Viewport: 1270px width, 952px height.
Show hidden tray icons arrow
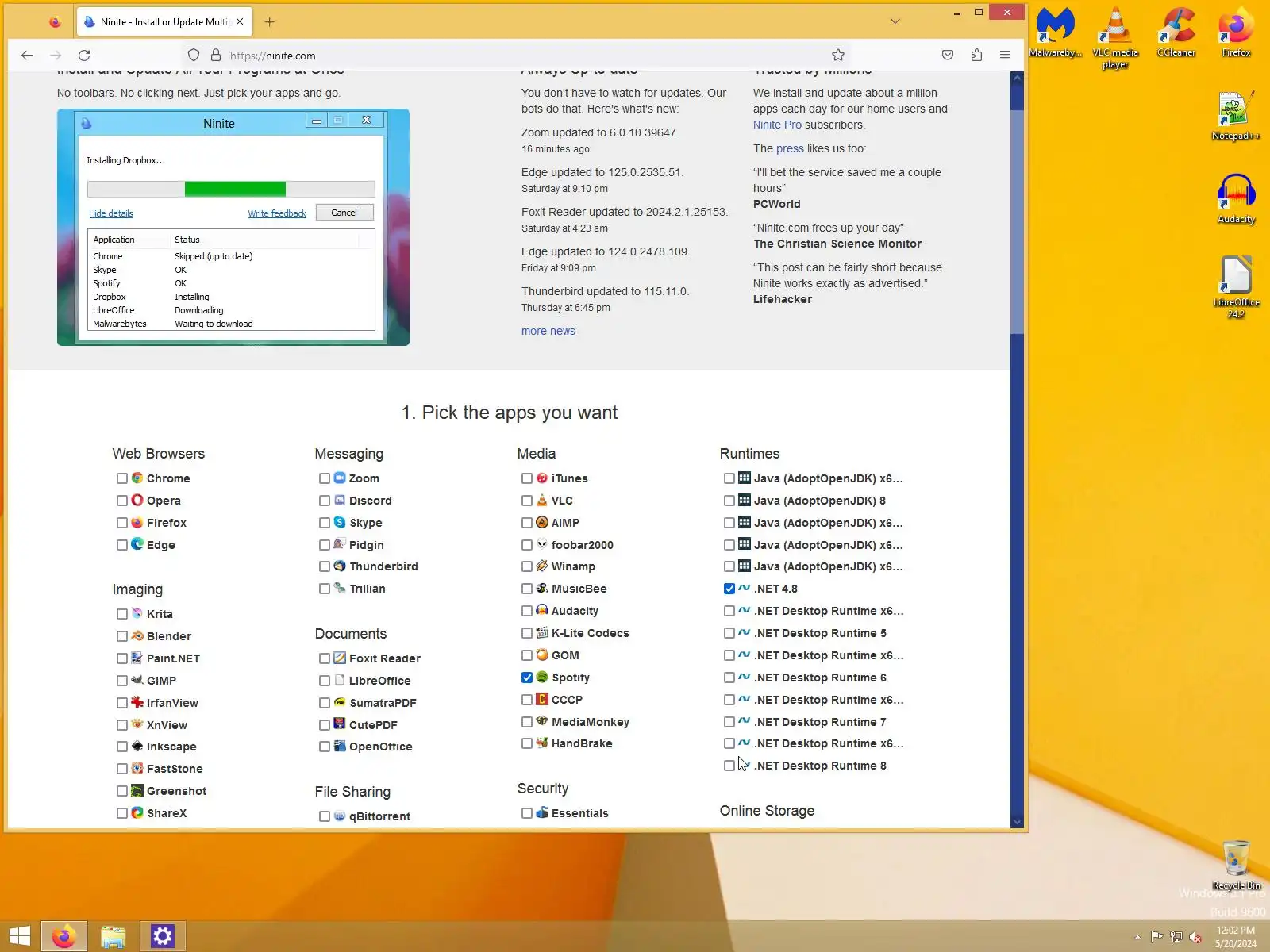(1137, 937)
